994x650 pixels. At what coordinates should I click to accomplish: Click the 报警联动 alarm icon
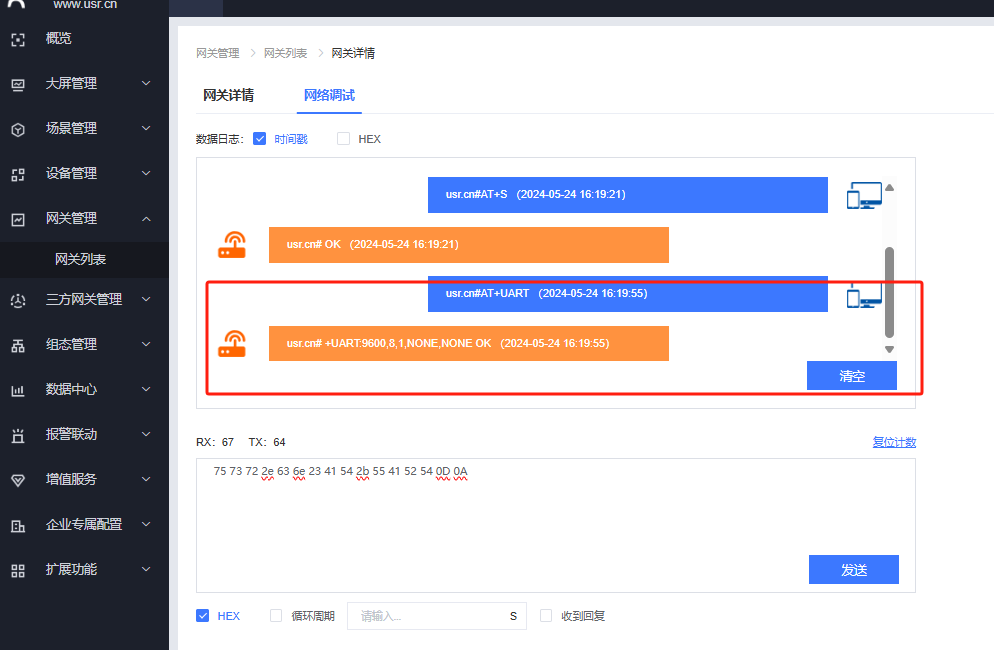tap(17, 435)
